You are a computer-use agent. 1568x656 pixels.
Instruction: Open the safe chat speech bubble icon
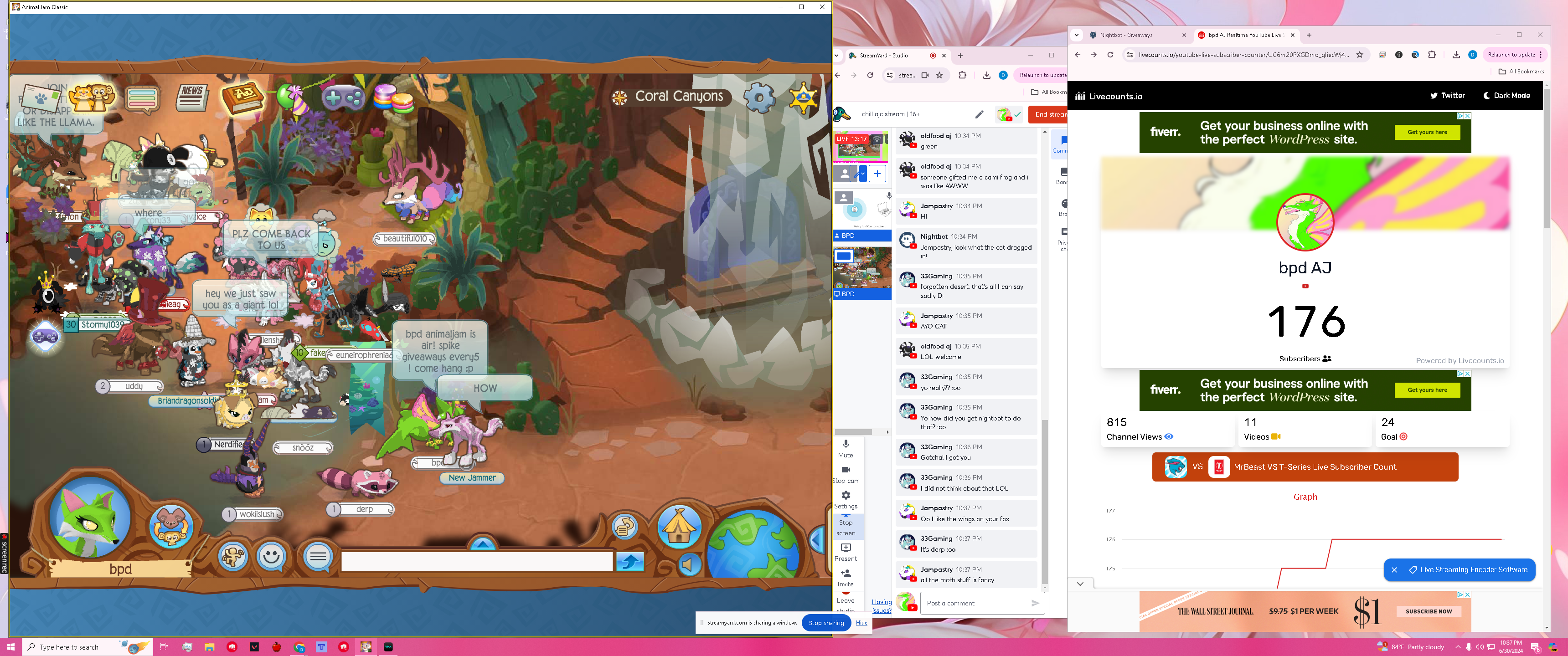coord(318,556)
